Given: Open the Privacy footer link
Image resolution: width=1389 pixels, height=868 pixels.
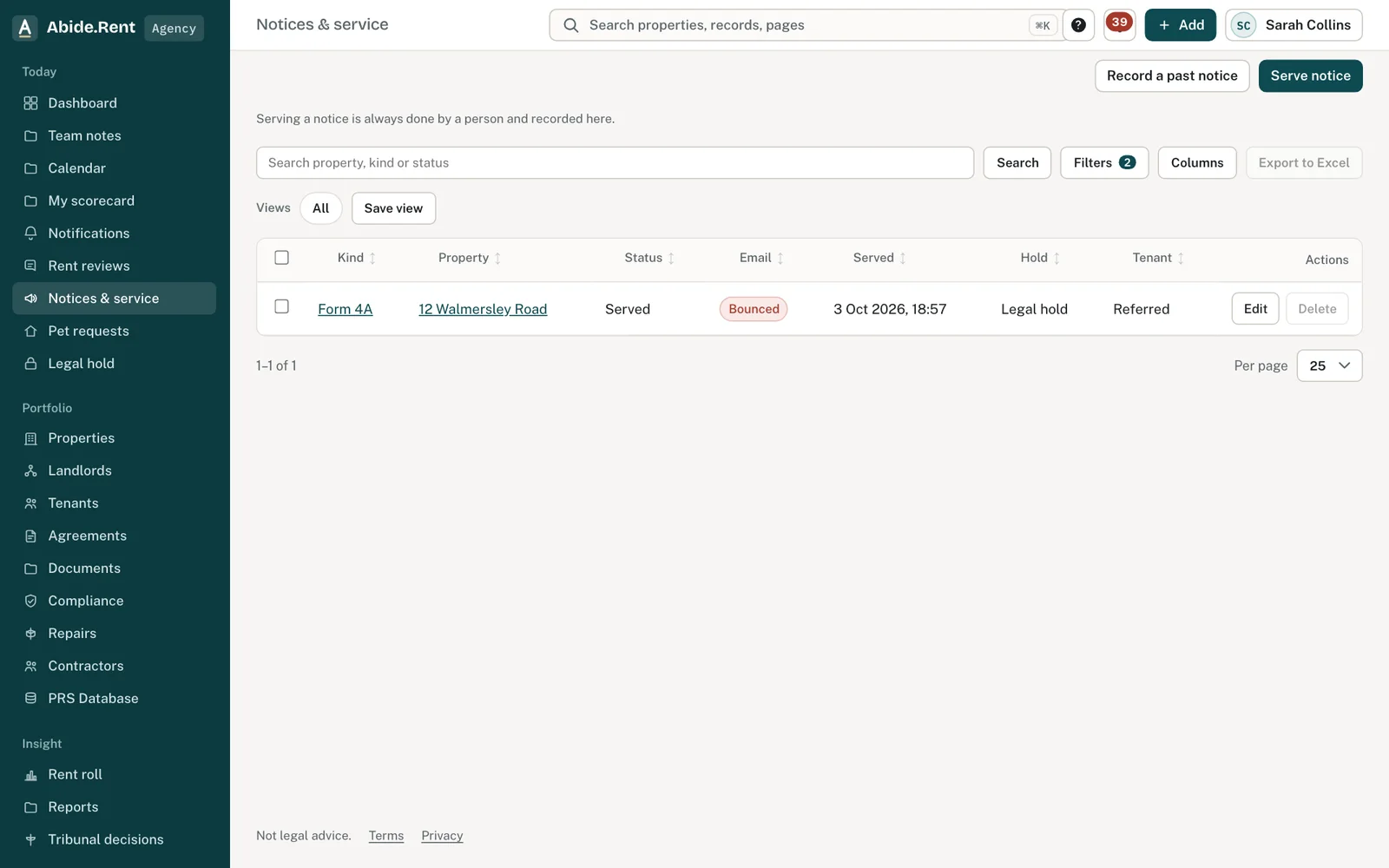Looking at the screenshot, I should click(442, 836).
